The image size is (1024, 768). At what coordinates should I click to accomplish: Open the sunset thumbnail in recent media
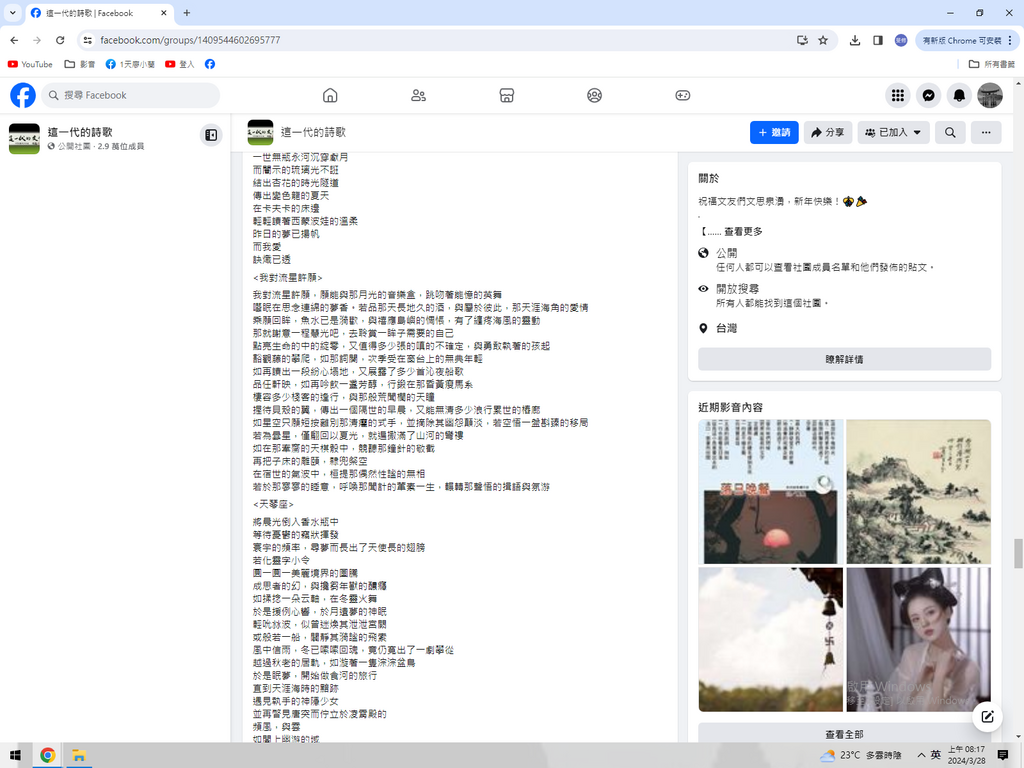768,490
